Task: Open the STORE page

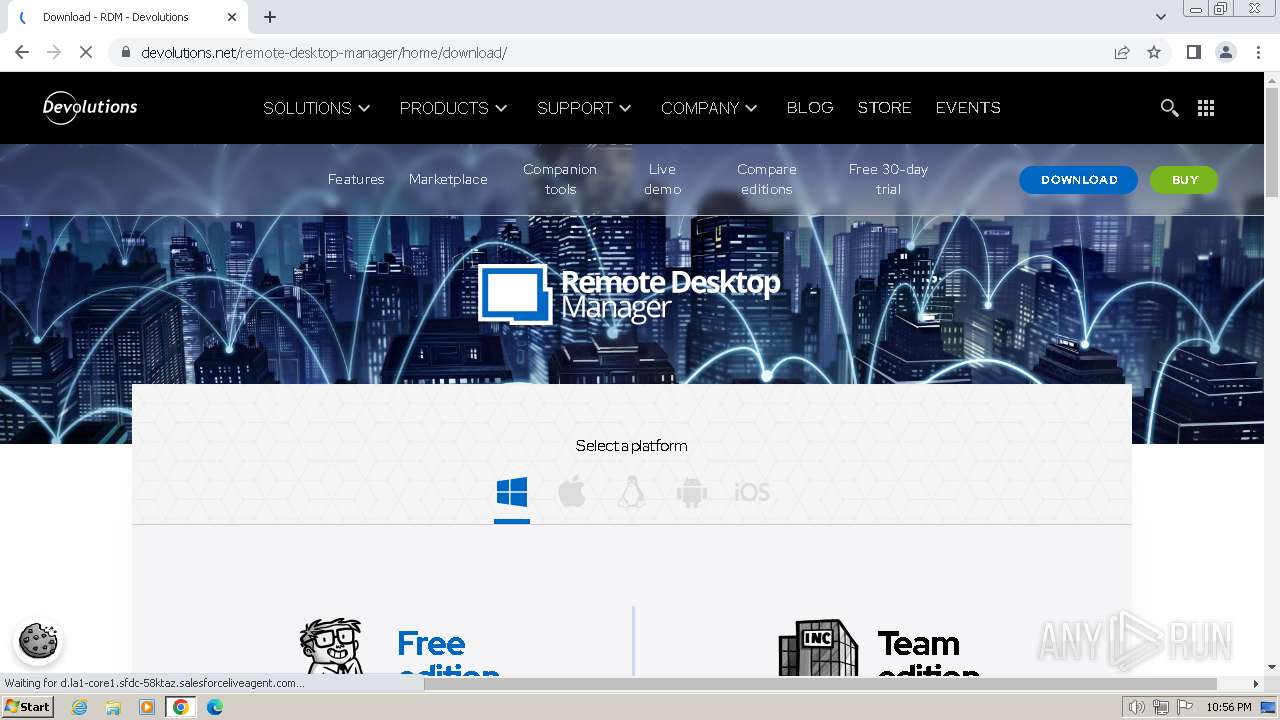Action: [884, 108]
